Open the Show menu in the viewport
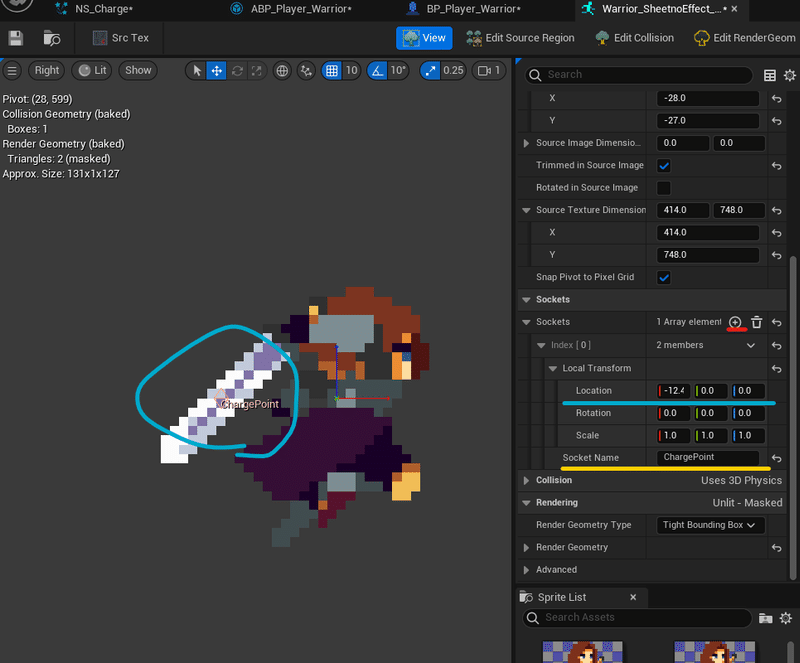The width and height of the screenshot is (800, 663). pos(137,70)
